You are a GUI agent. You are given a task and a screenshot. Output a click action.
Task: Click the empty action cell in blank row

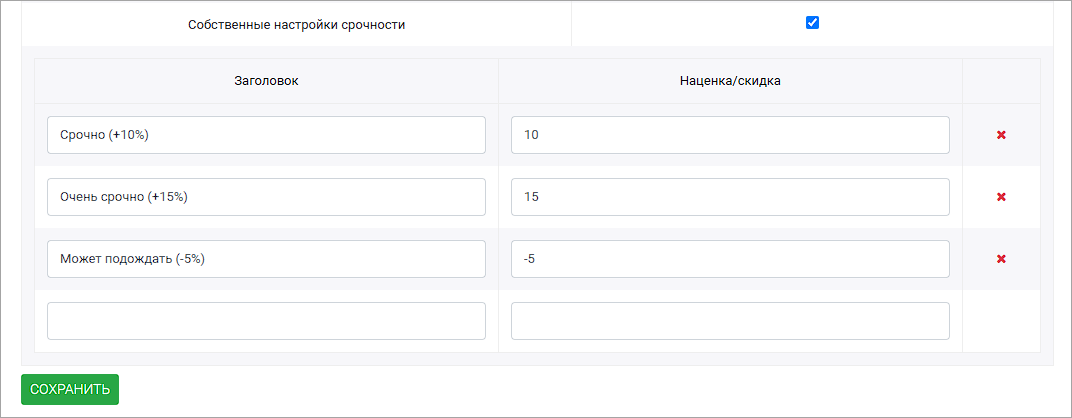tap(1002, 321)
